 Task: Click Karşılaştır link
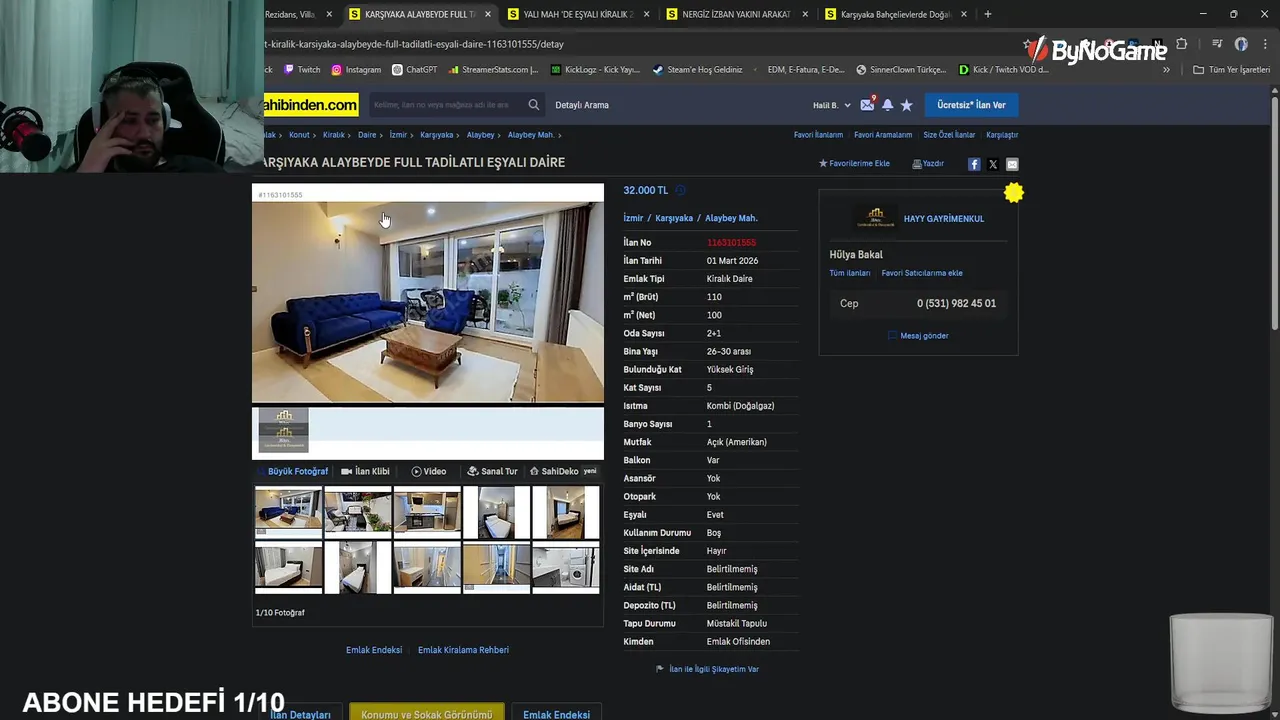[1002, 135]
